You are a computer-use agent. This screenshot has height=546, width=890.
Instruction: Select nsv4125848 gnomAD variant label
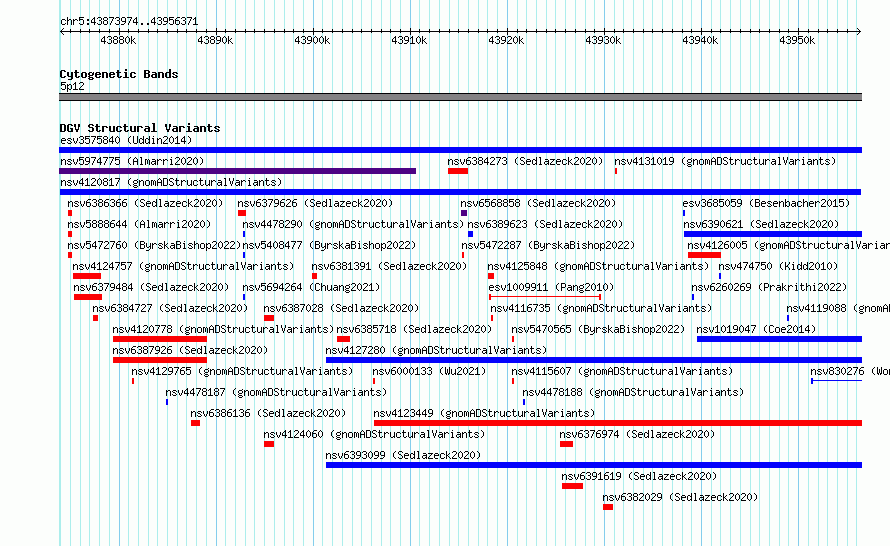pyautogui.click(x=598, y=266)
